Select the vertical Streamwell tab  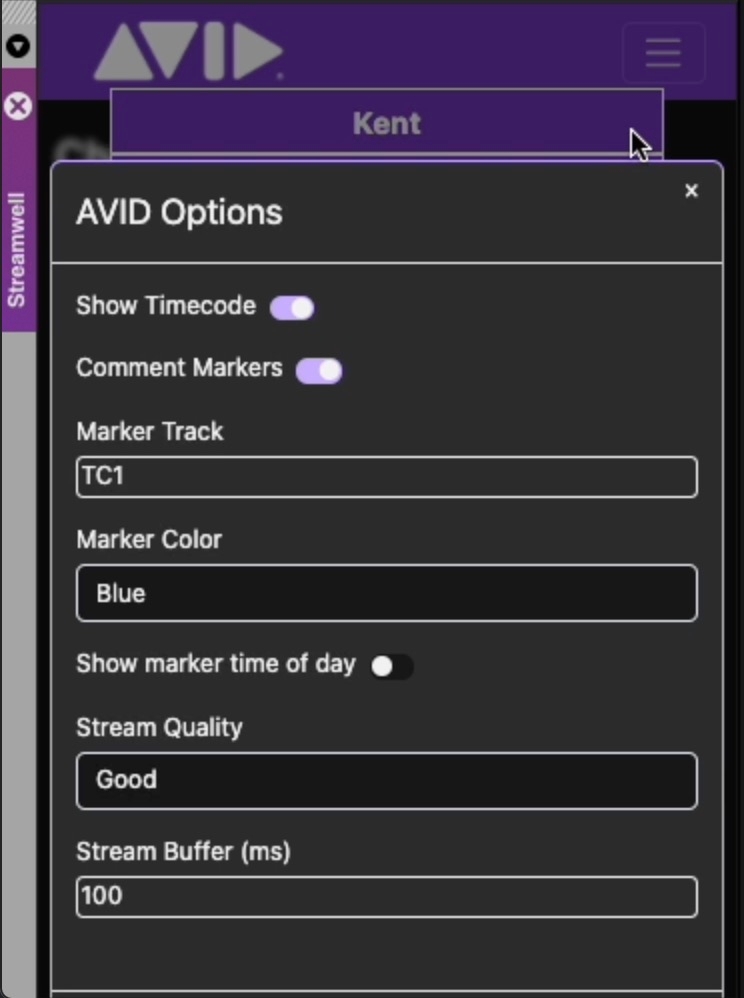(x=18, y=250)
